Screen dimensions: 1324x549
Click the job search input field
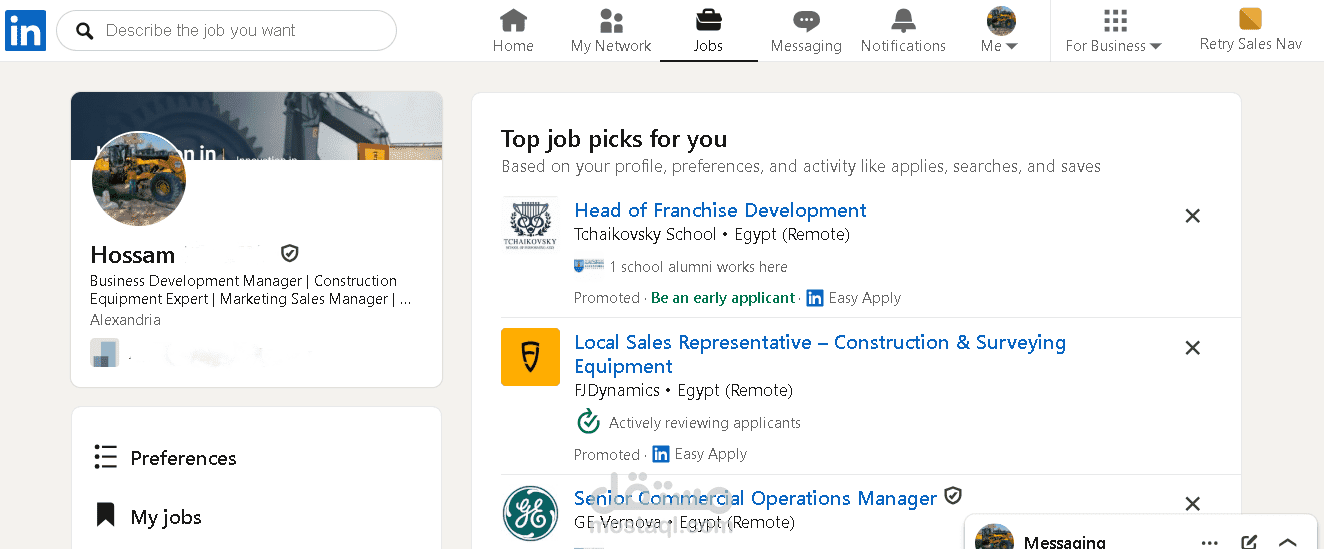[240, 31]
